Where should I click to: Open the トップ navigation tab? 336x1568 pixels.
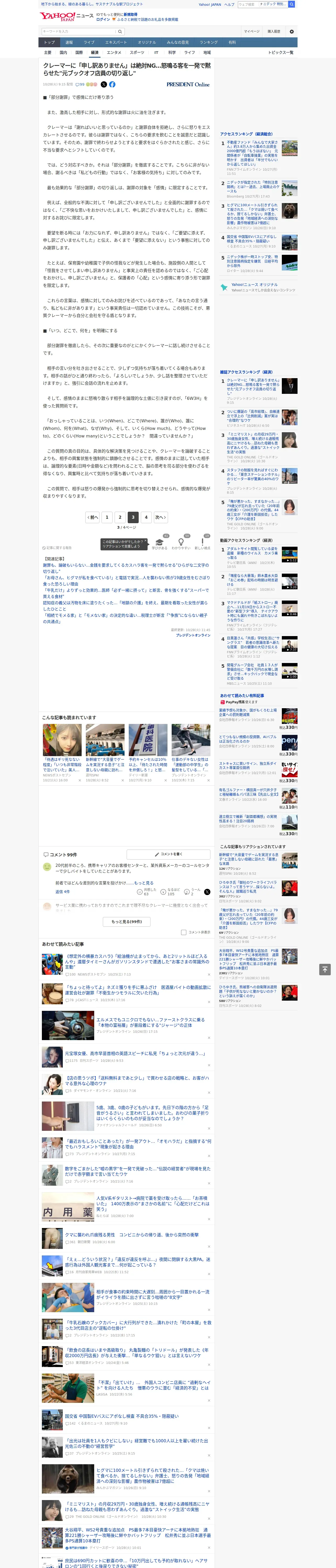coord(49,43)
